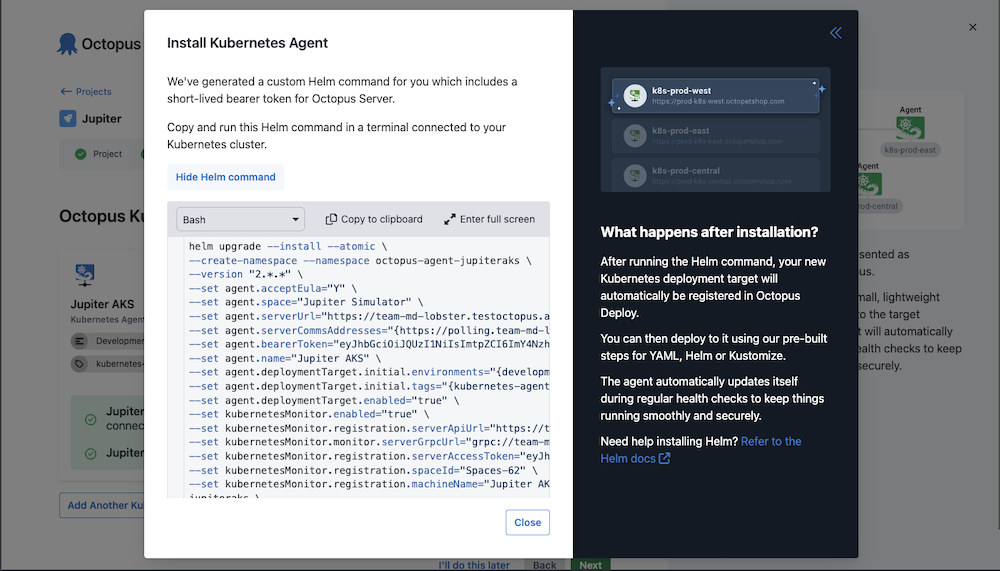Open the Refer to the Helm docs link

coord(700,450)
